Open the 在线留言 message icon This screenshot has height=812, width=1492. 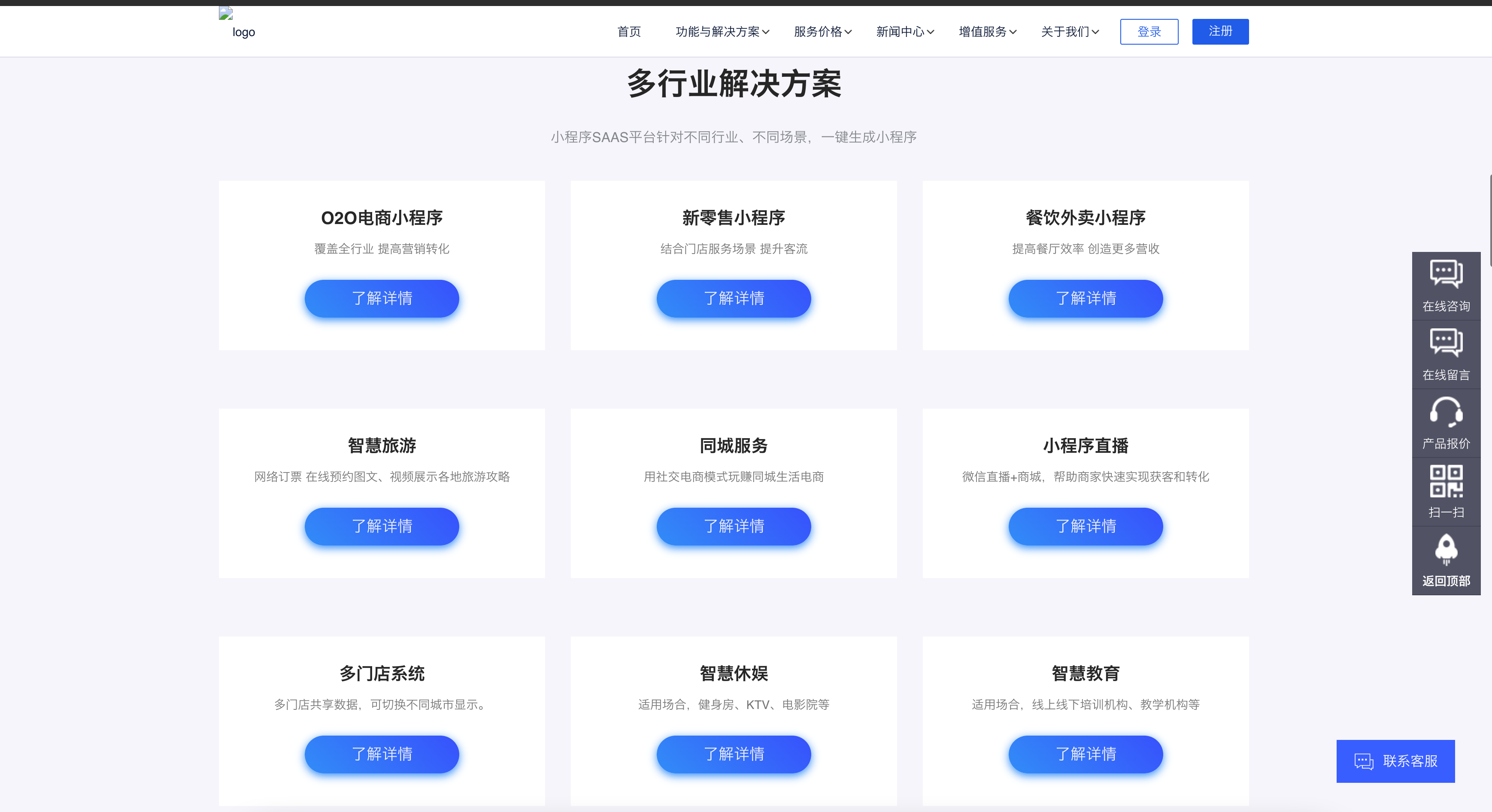click(1446, 342)
